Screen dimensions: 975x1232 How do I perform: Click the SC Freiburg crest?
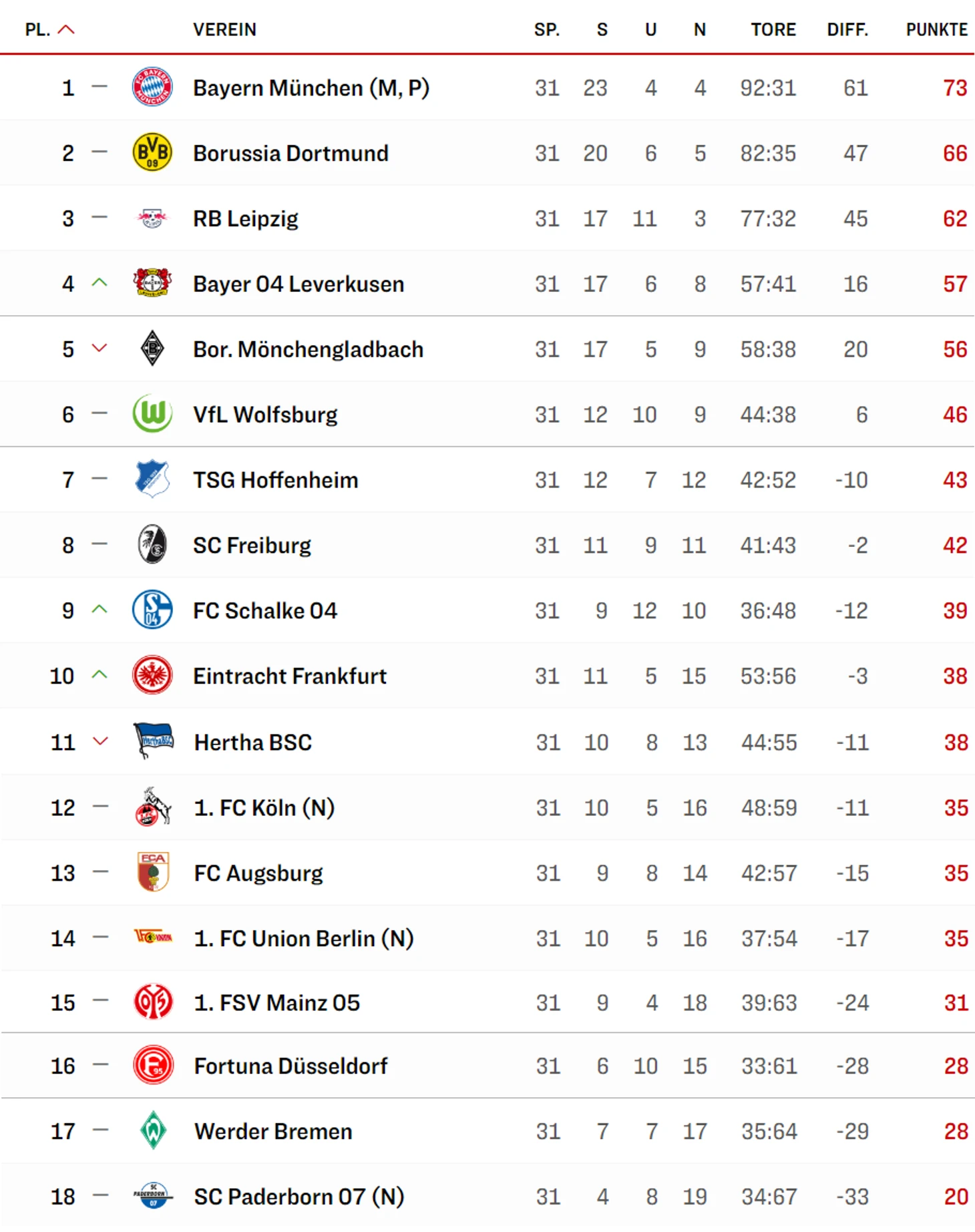(152, 545)
